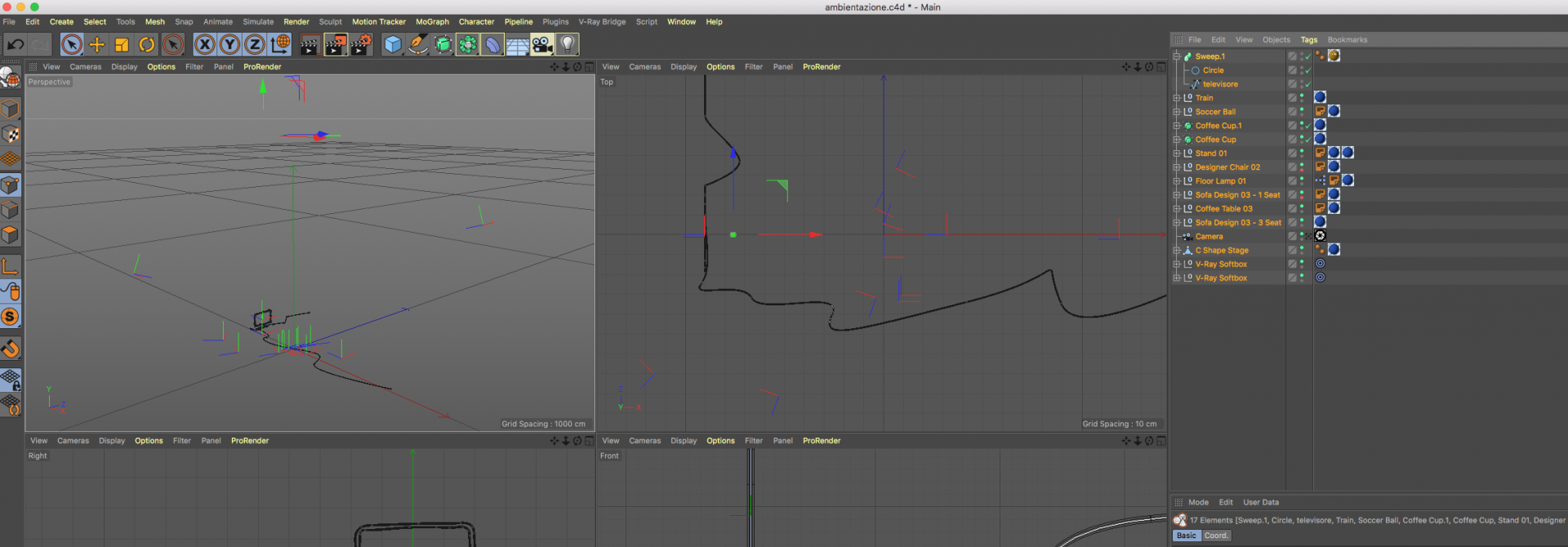The height and width of the screenshot is (547, 1568).
Task: Select the Live Selection tool
Action: [72, 44]
